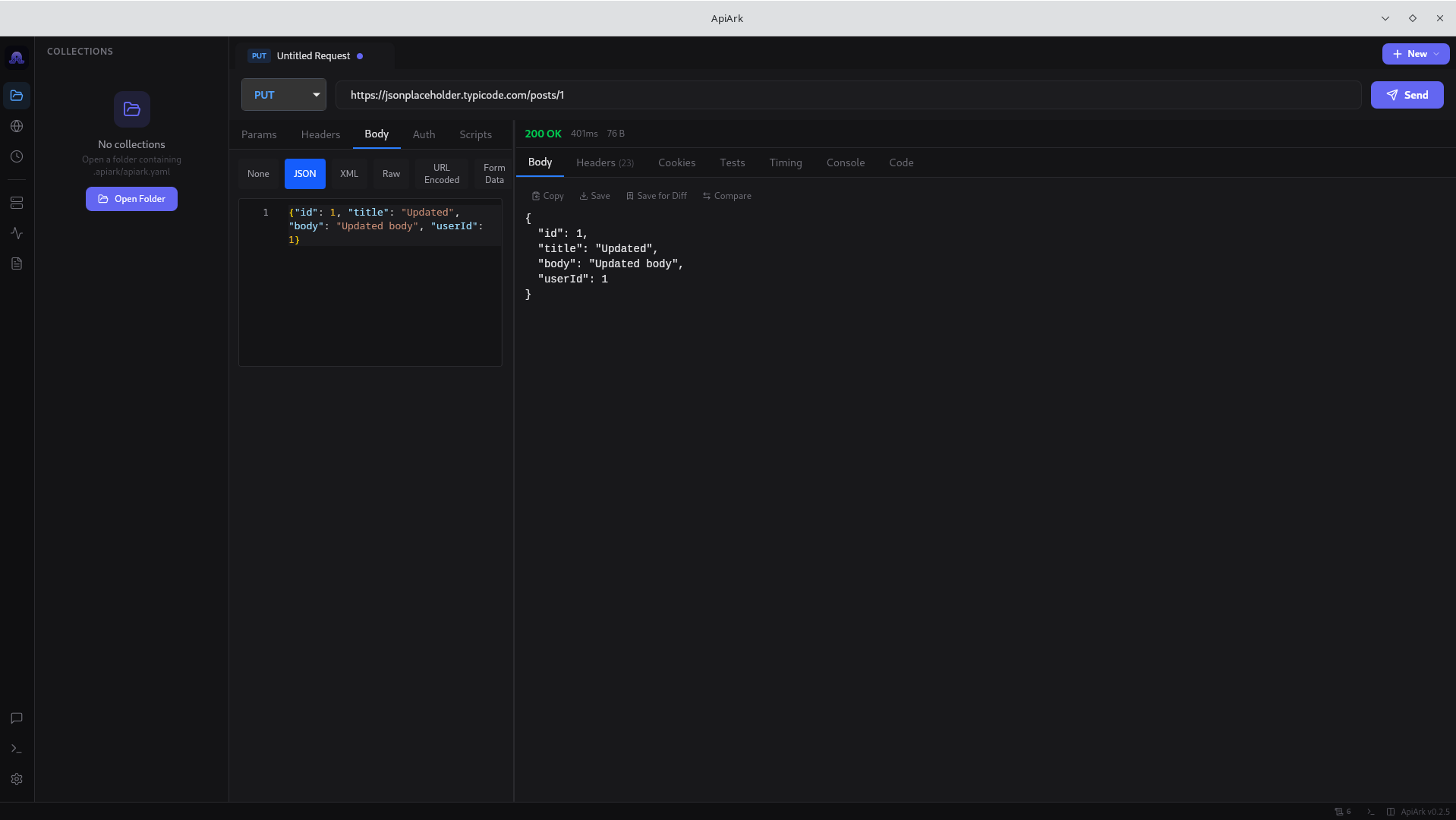Expand the New button dropdown arrow
The width and height of the screenshot is (1456, 820).
[1438, 54]
